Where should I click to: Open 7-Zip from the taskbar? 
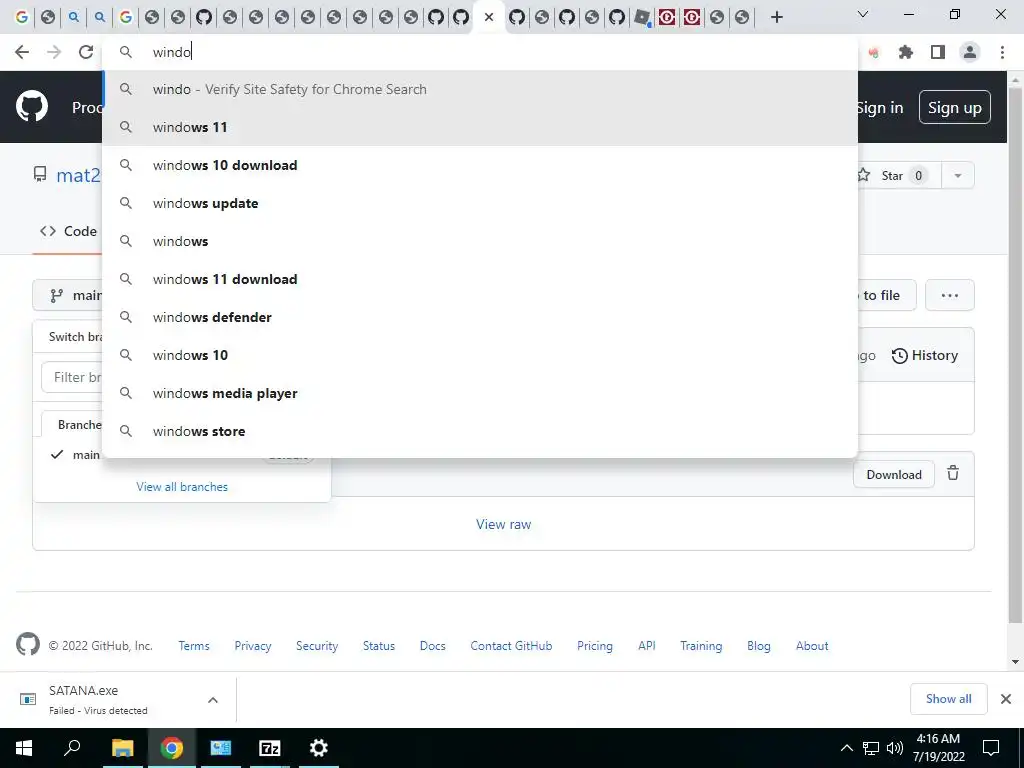270,748
